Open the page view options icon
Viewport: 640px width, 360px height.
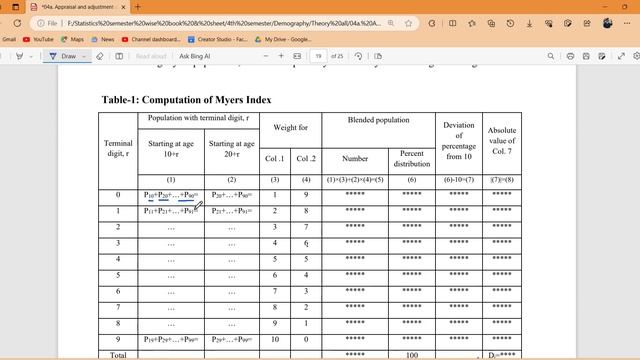378,56
